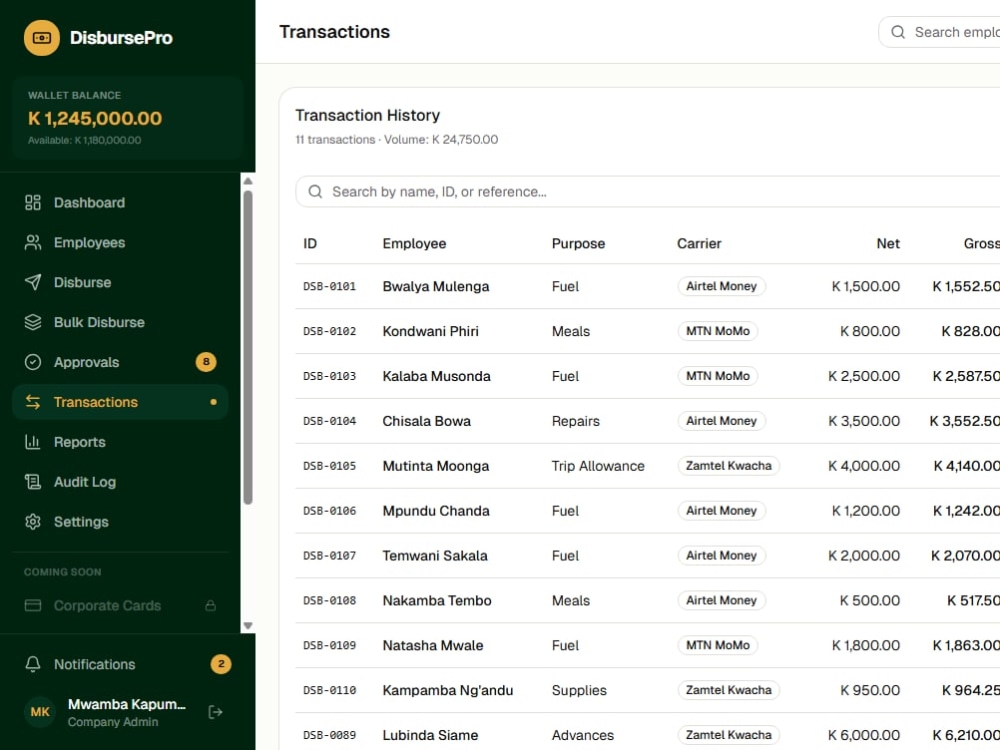Click Zamtel Kwacha tag for Mutinta Moonga

point(728,466)
